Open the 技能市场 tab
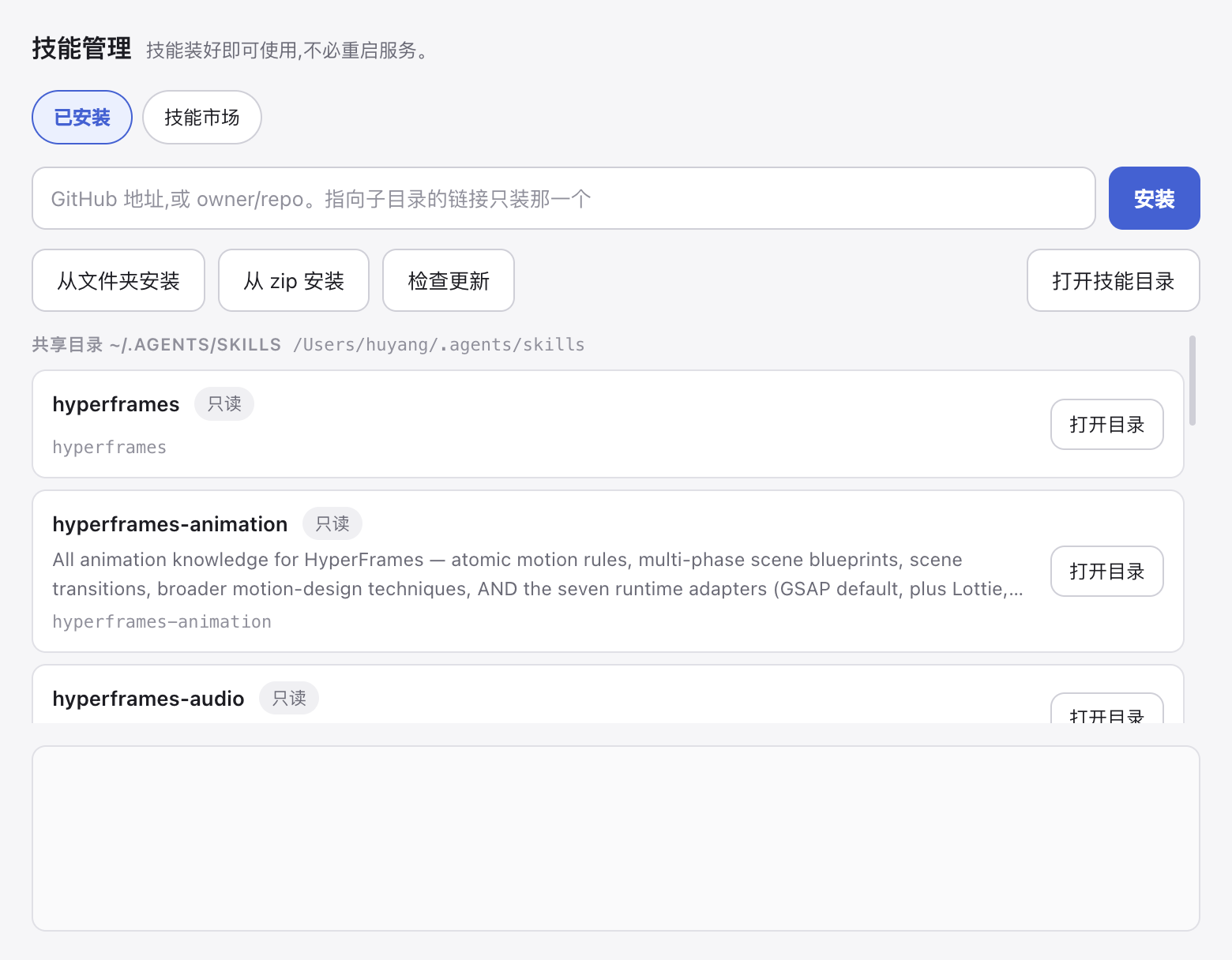Screen dimensions: 1232x960 (202, 118)
